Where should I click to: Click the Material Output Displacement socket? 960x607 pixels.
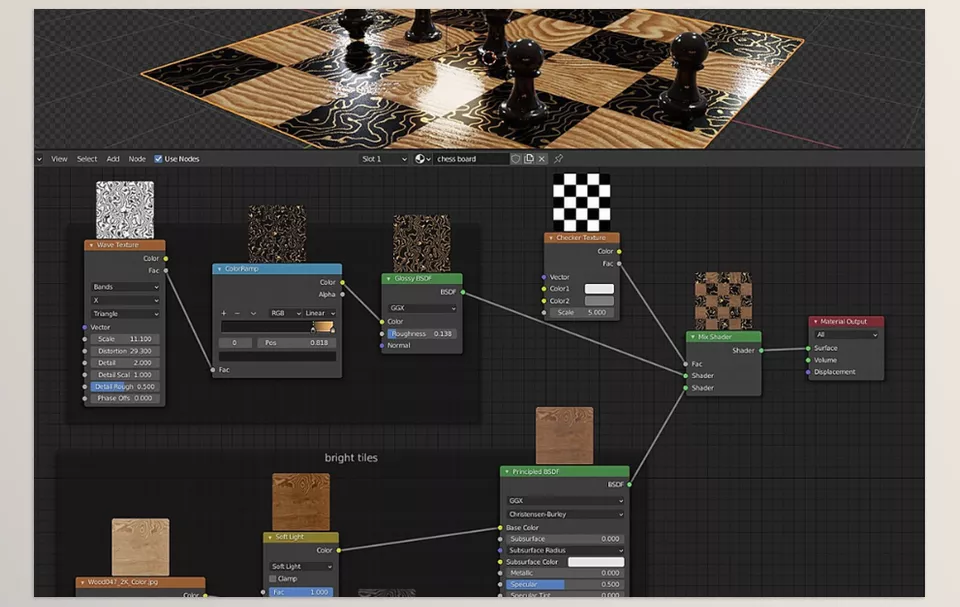808,372
